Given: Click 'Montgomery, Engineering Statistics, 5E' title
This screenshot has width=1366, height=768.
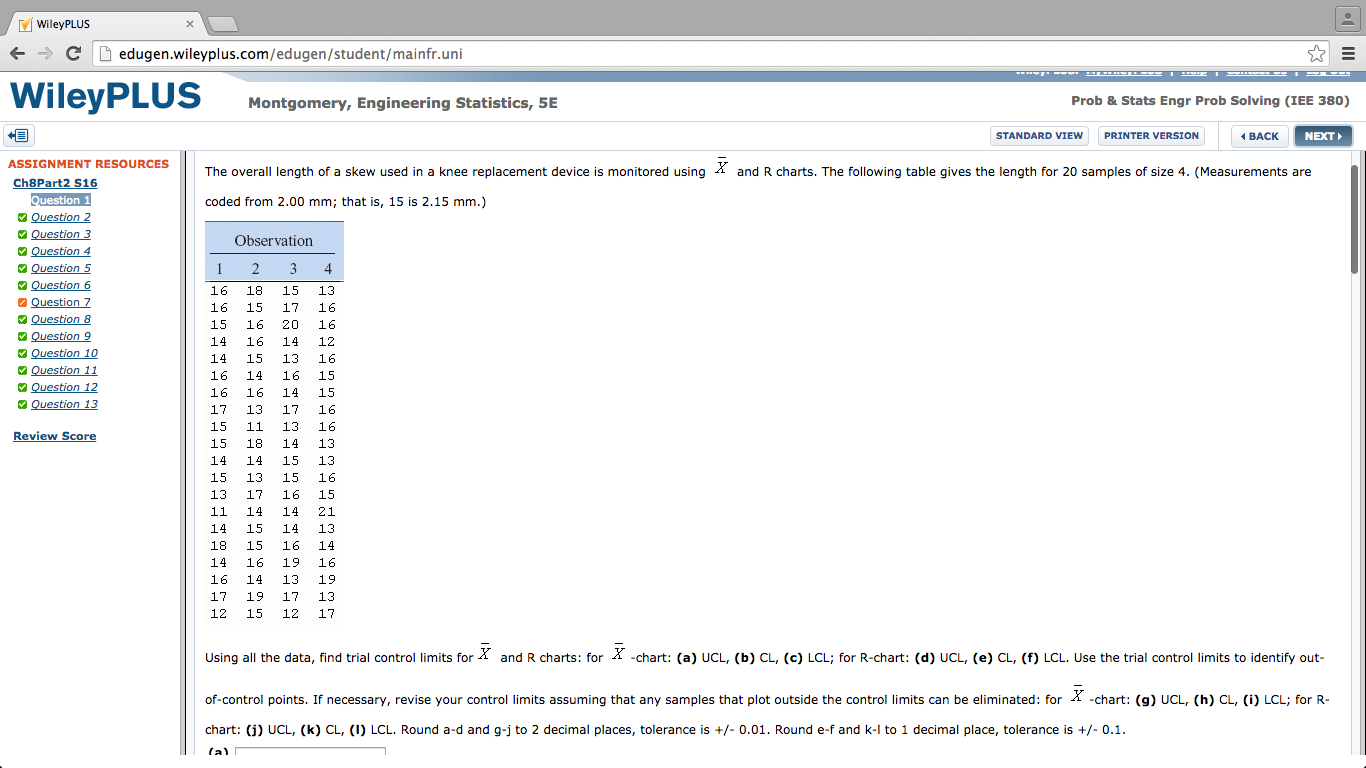Looking at the screenshot, I should click(403, 103).
